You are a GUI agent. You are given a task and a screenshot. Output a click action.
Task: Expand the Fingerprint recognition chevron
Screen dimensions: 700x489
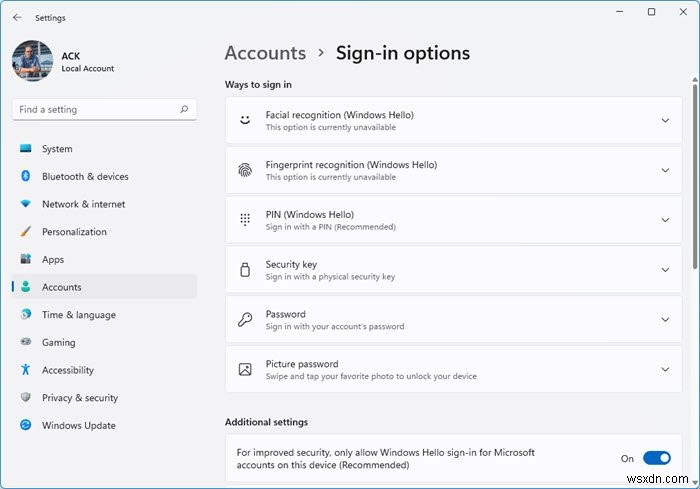pyautogui.click(x=665, y=170)
